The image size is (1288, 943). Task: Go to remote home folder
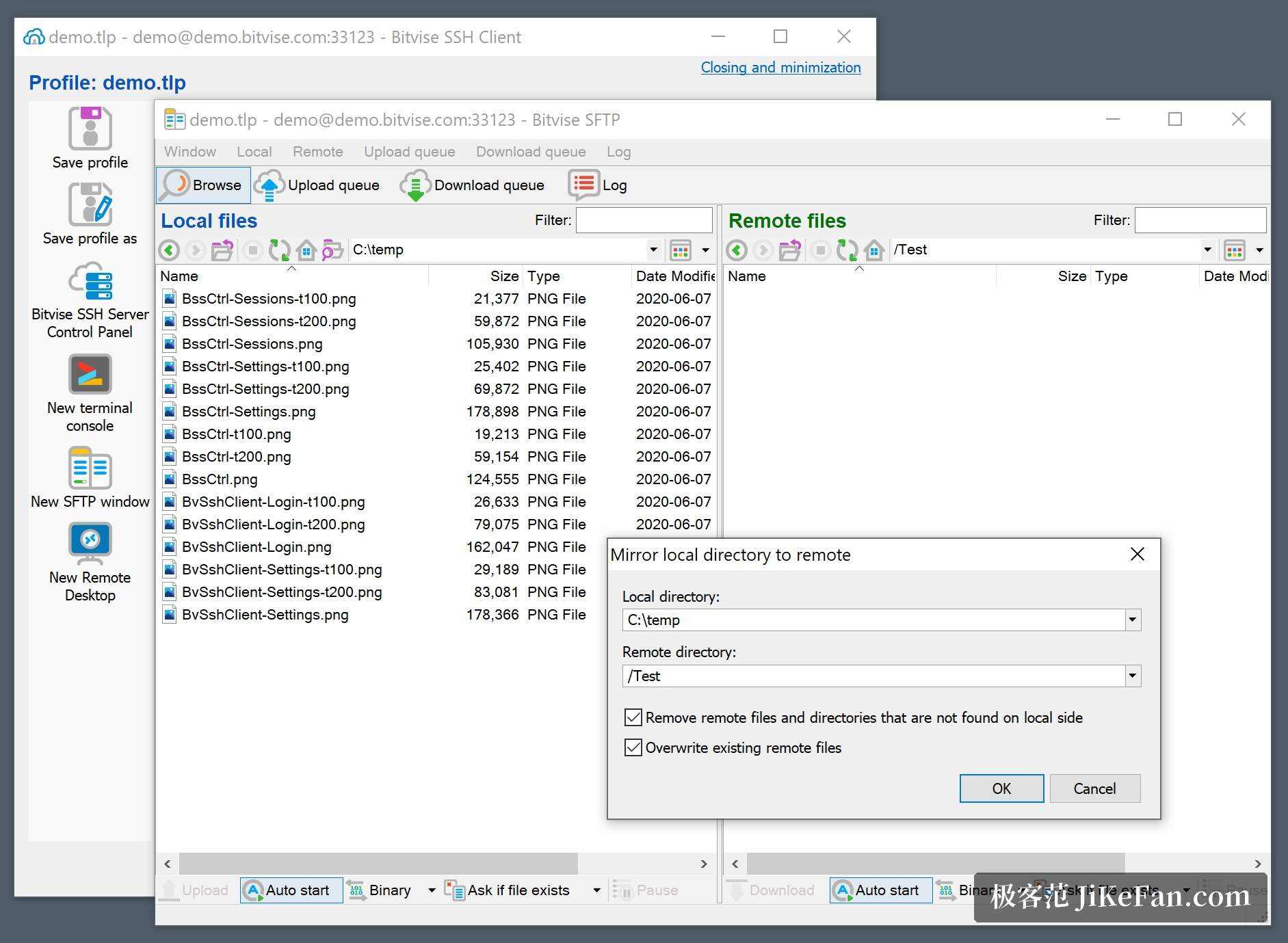coord(874,250)
